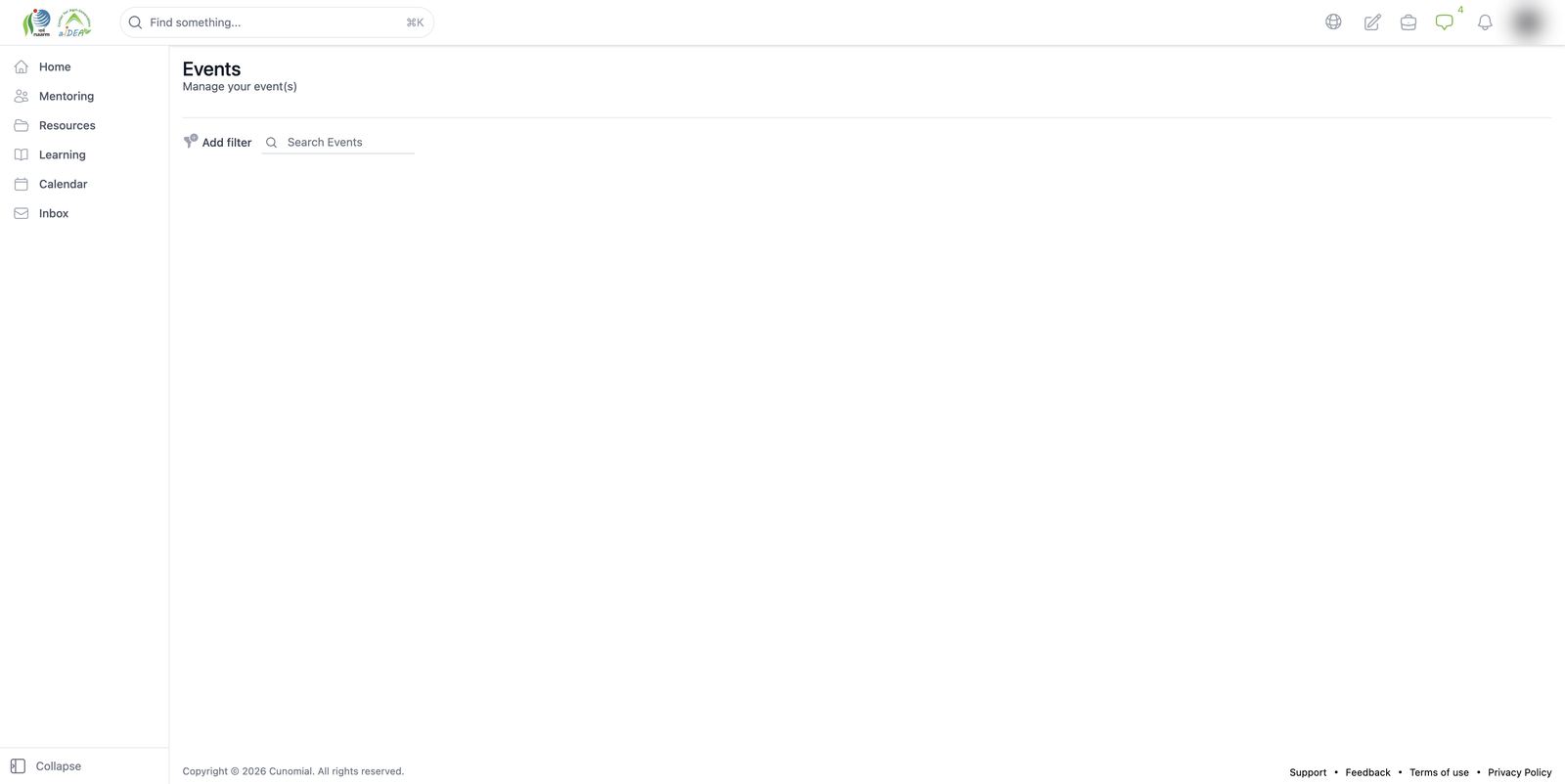Click the 'Manage your event(s)' subtitle
The image size is (1565, 784).
point(240,86)
